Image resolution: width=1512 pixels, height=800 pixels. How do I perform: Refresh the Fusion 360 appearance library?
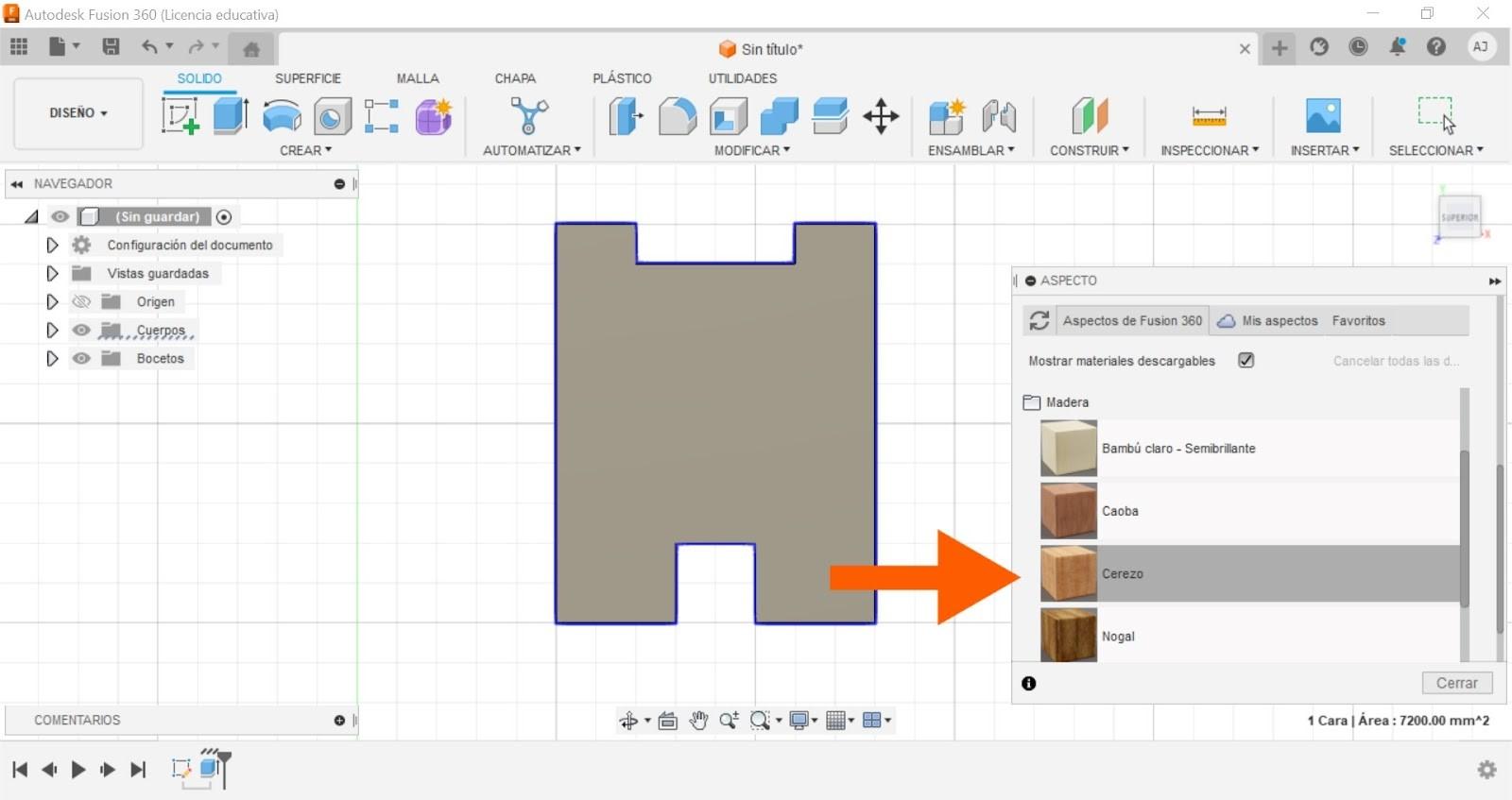coord(1039,321)
